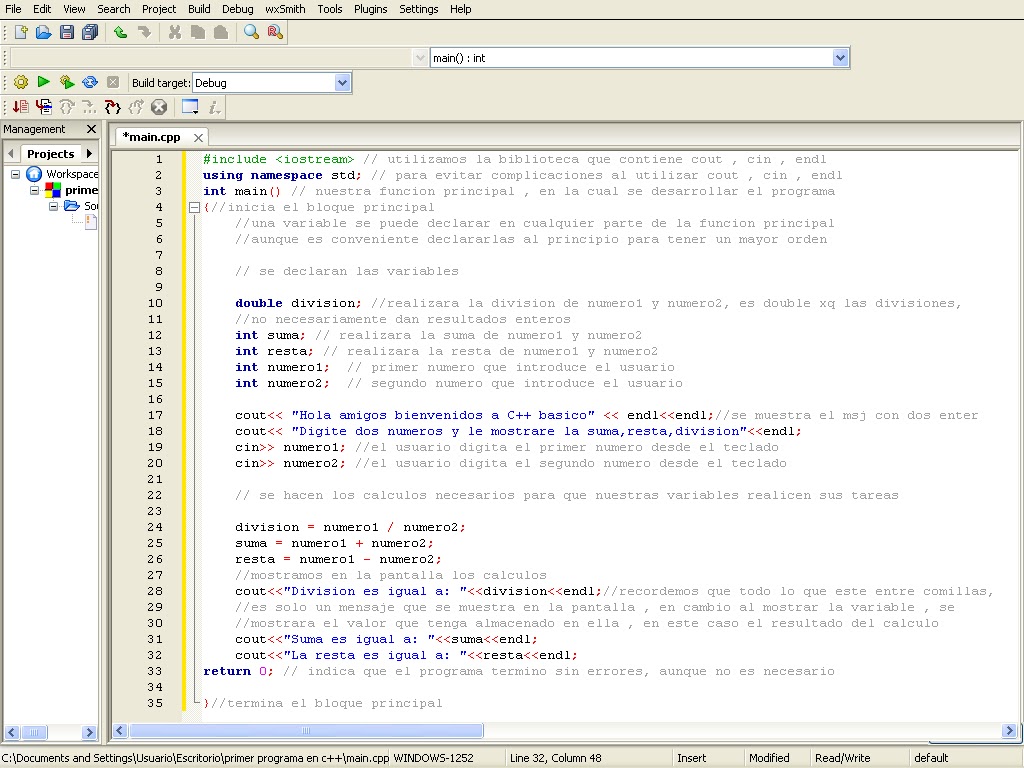
Task: Open the Debug menu
Action: click(x=237, y=9)
